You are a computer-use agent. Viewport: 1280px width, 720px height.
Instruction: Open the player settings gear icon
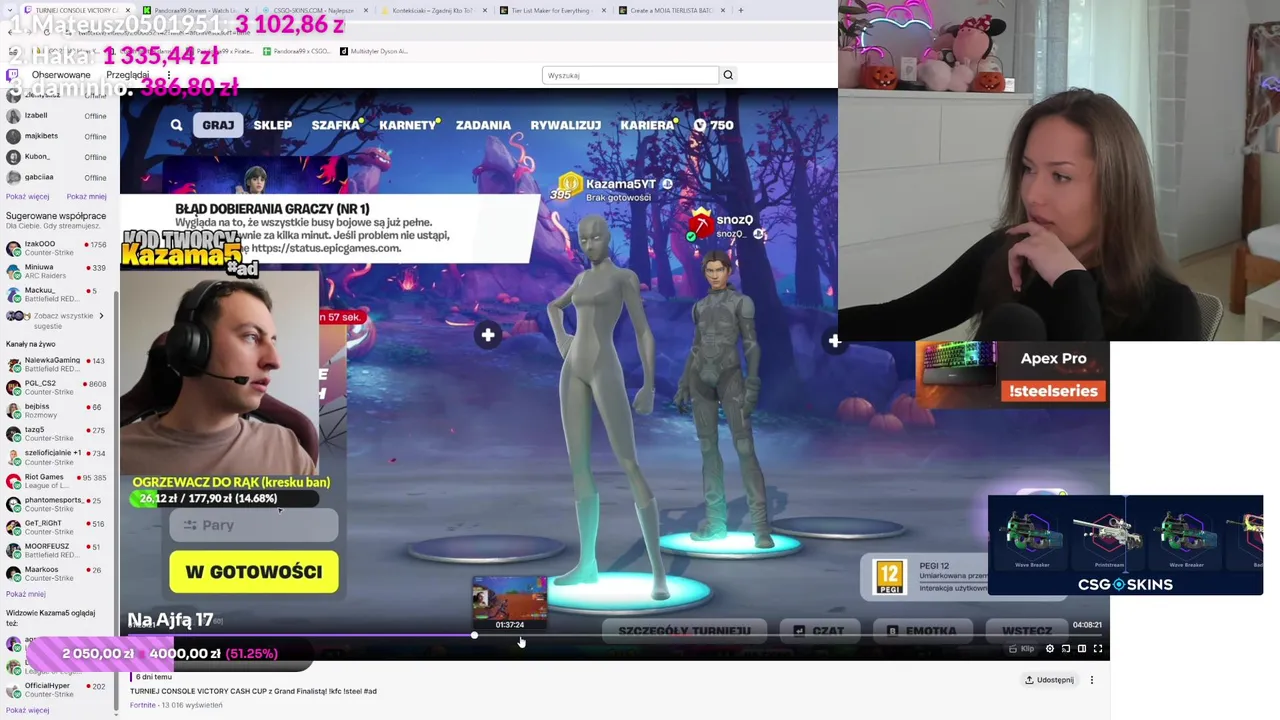click(x=1049, y=649)
